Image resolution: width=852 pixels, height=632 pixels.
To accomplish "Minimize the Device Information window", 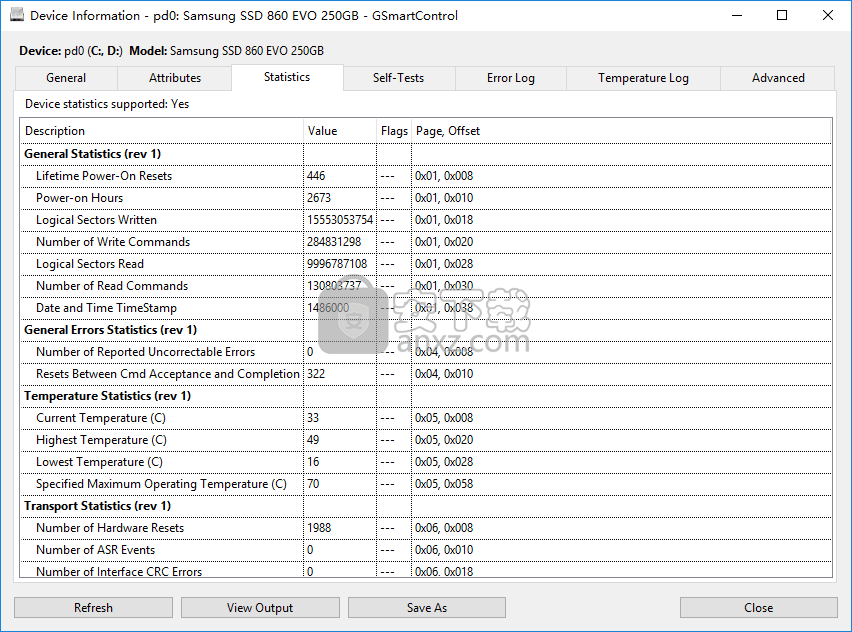I will (x=737, y=15).
